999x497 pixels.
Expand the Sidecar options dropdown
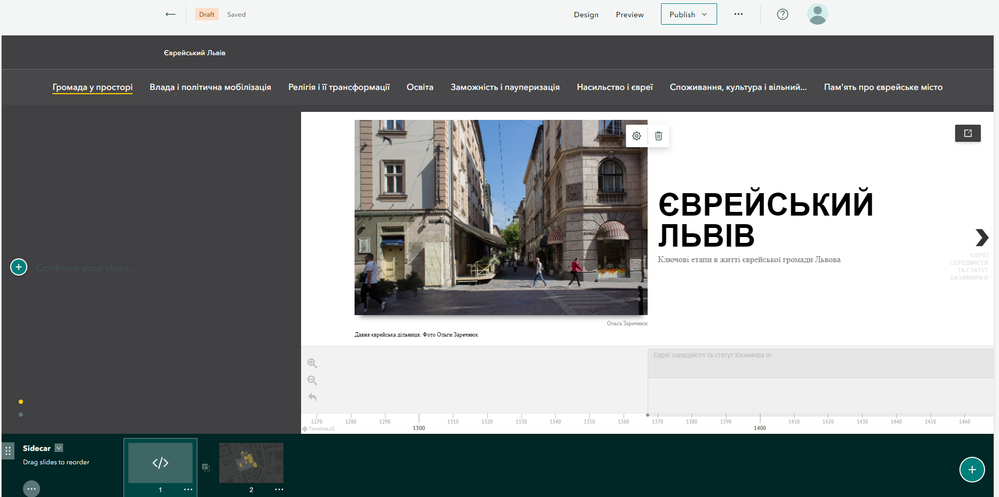(59, 448)
